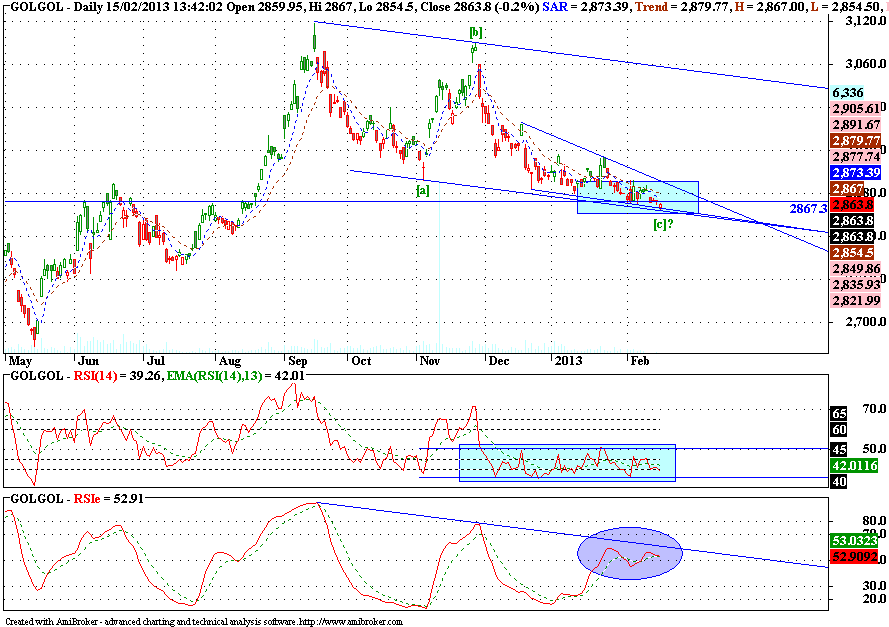Click the 3,060.0 price axis label
Image resolution: width=889 pixels, height=627 pixels.
tap(865, 64)
